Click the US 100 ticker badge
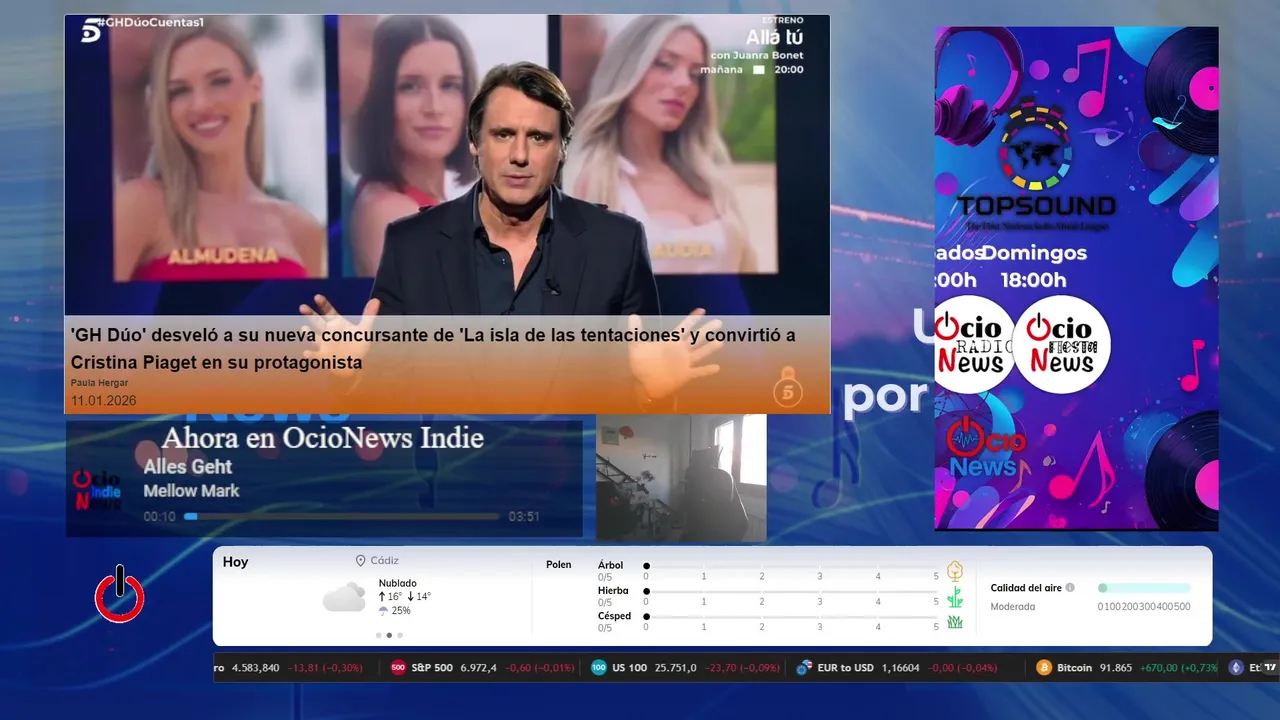1280x720 pixels. point(599,667)
